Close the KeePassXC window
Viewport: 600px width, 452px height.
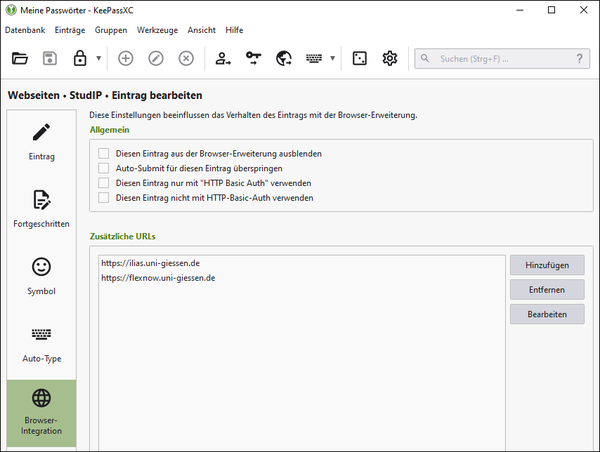point(584,10)
